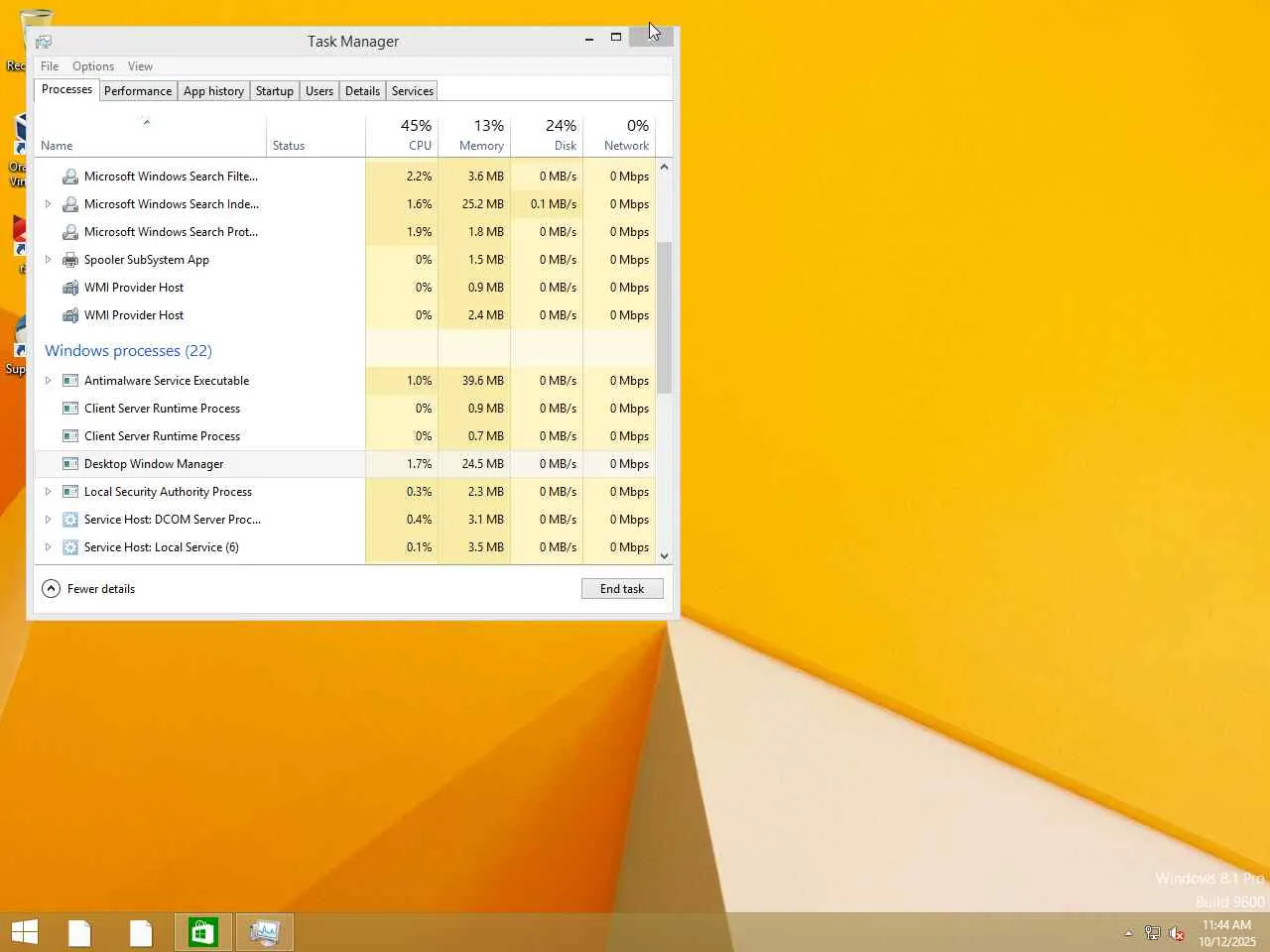The height and width of the screenshot is (952, 1270).
Task: Open the second blank document icon on the taskbar
Action: [x=141, y=932]
